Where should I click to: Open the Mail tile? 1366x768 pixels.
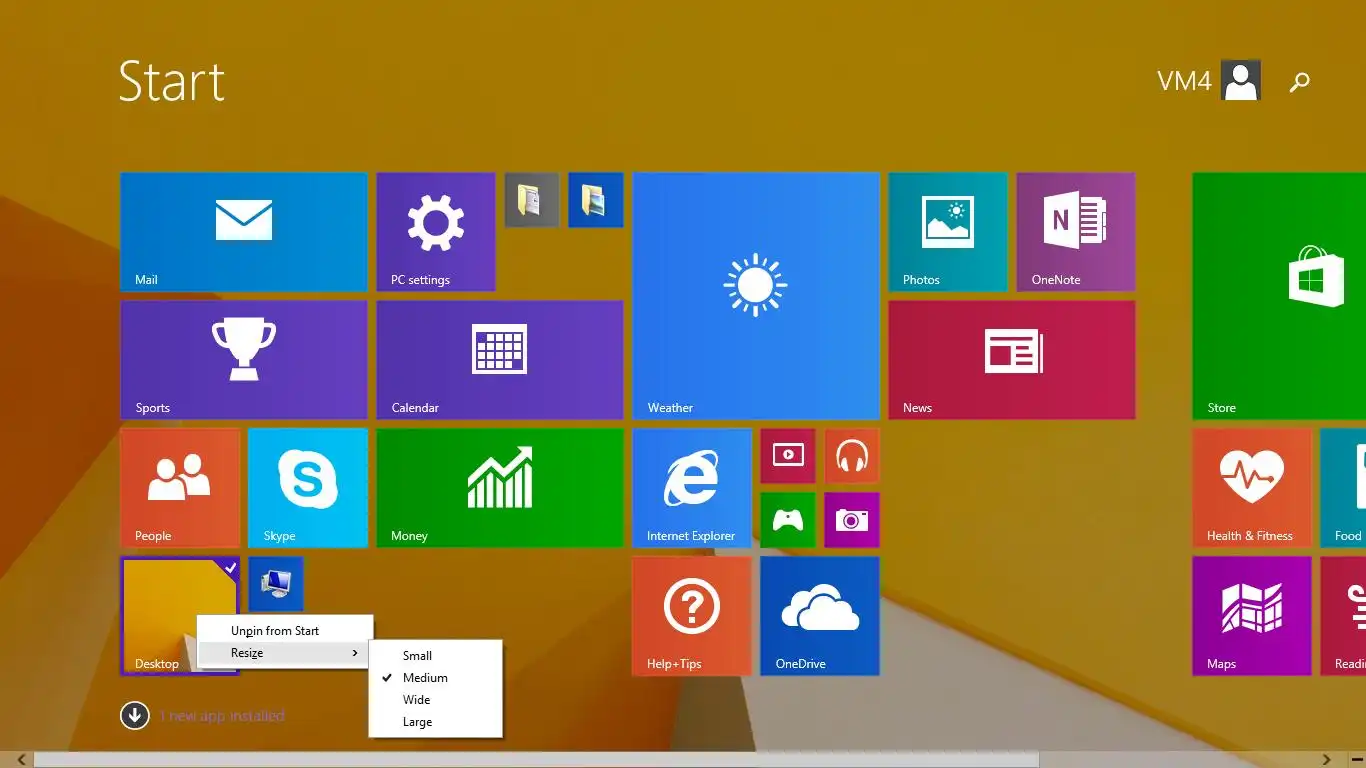244,232
